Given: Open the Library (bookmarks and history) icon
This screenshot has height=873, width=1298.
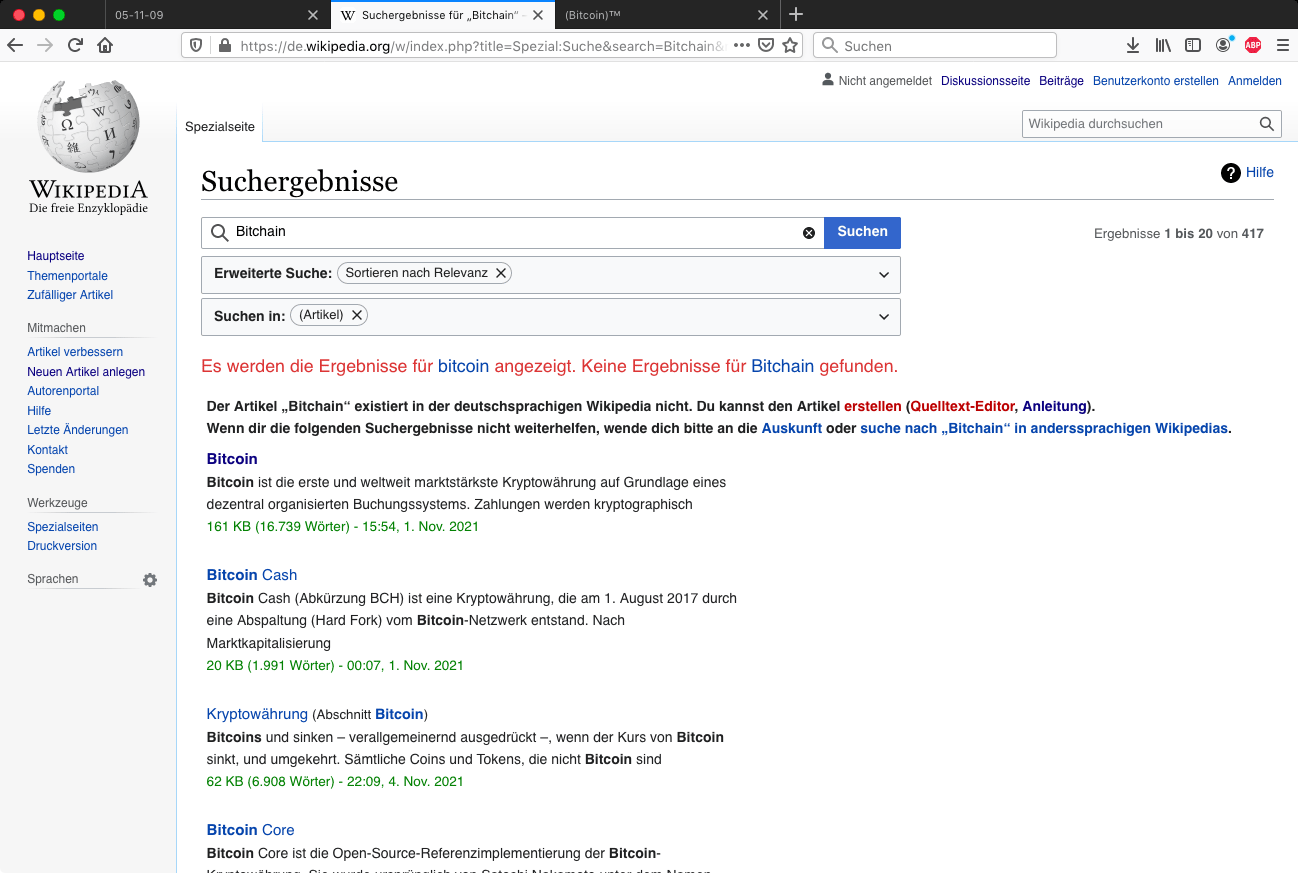Looking at the screenshot, I should tap(1162, 45).
